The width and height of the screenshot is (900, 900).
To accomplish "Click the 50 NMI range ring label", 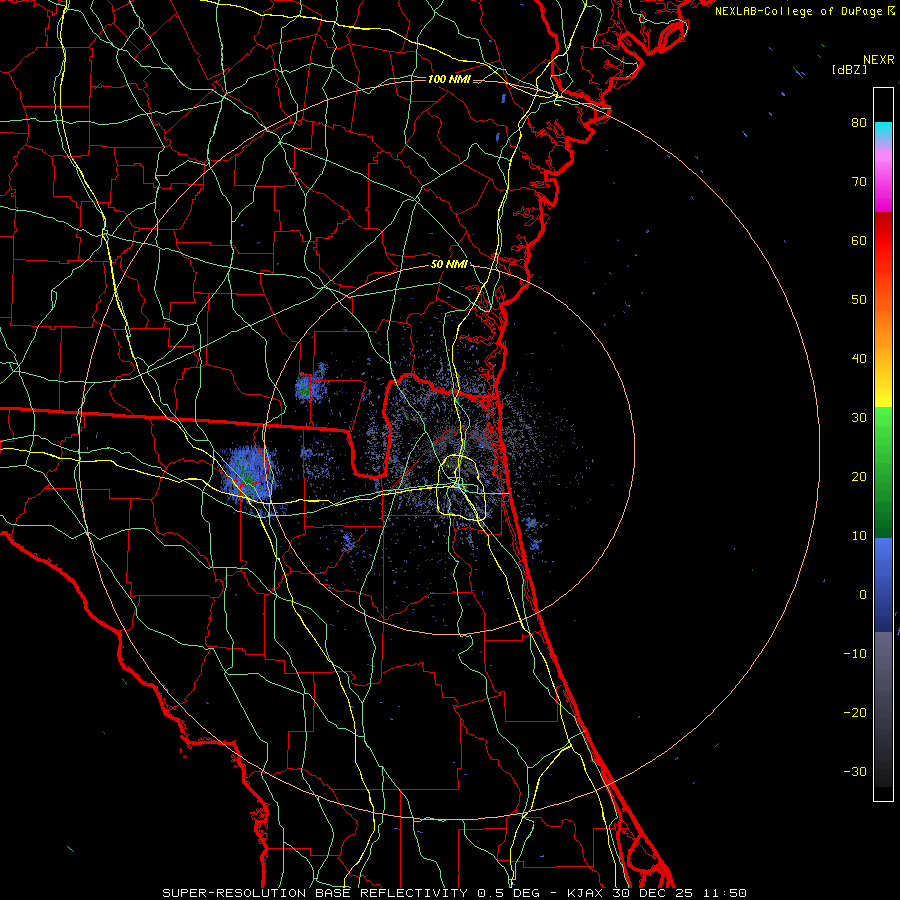I will pos(449,264).
